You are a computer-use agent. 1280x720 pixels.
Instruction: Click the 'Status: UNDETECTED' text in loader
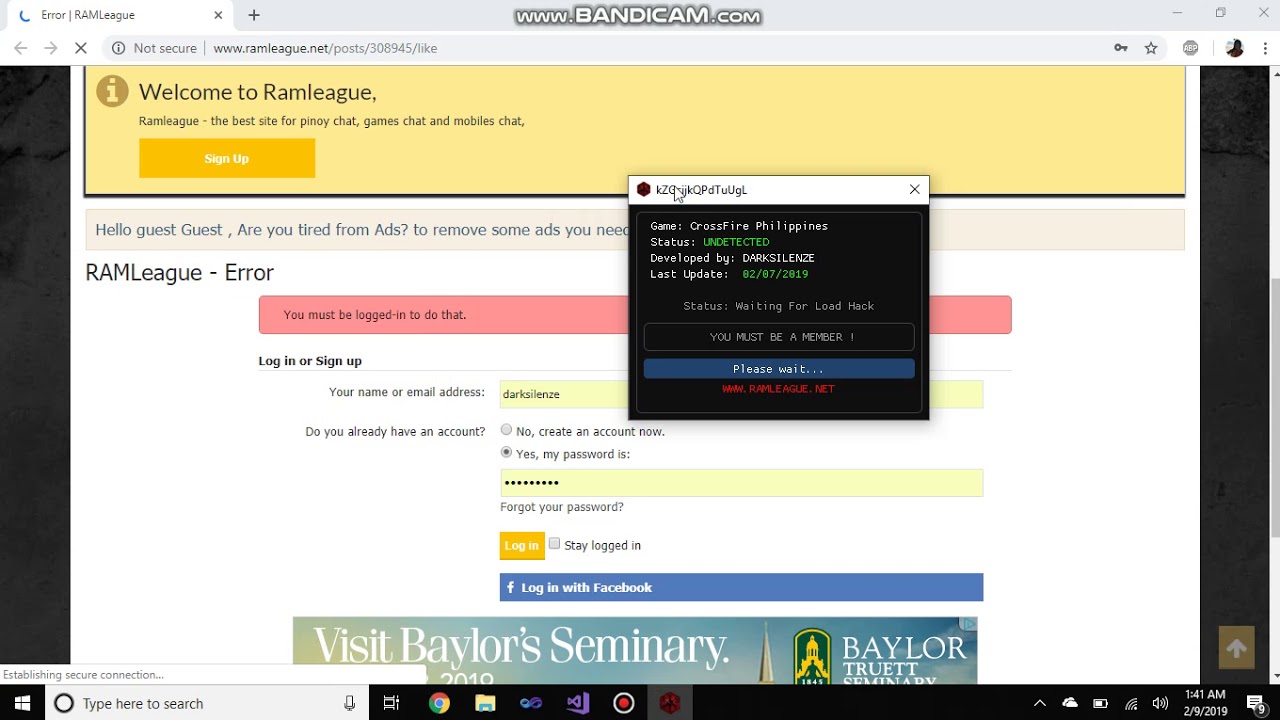point(710,242)
